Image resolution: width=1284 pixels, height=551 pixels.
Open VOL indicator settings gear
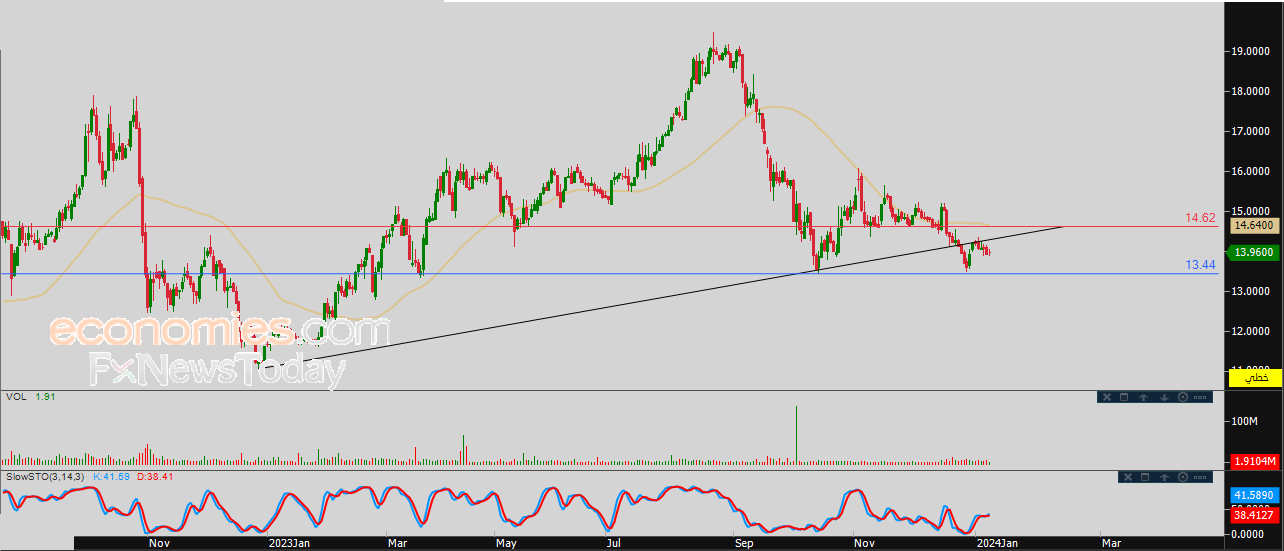(1183, 397)
